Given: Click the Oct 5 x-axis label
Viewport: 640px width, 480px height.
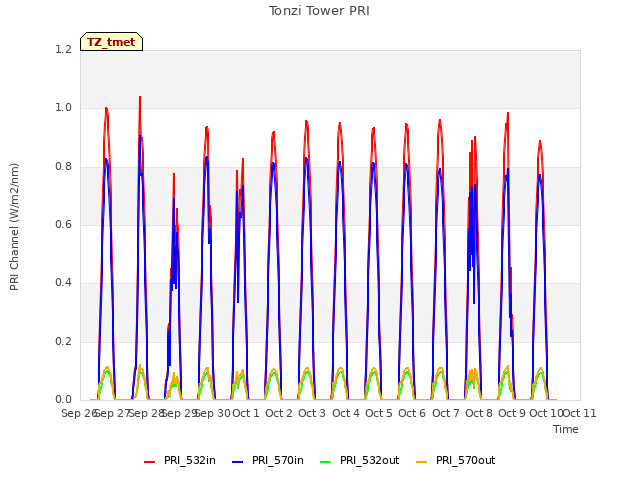Looking at the screenshot, I should [x=379, y=413].
